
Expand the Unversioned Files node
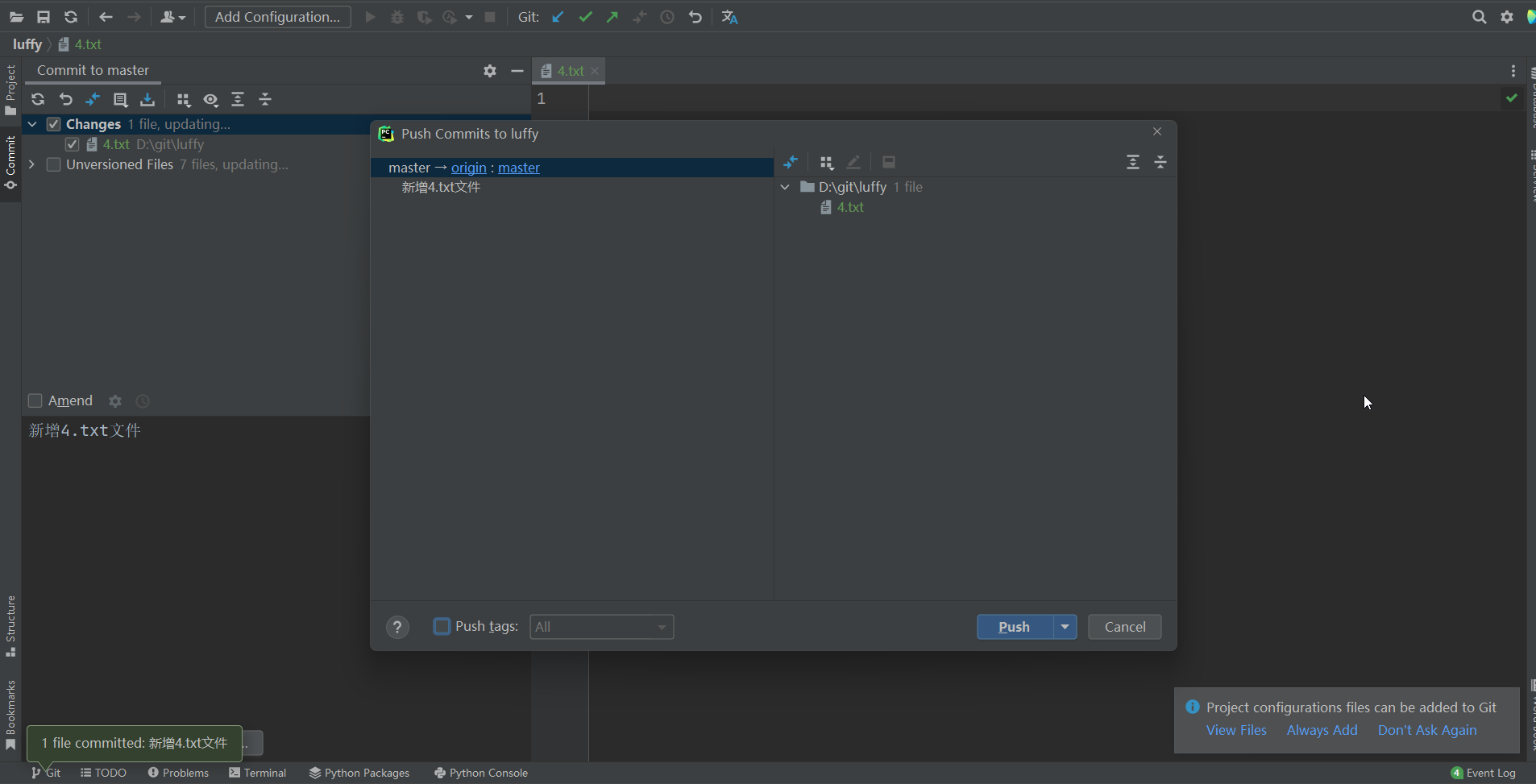tap(32, 164)
